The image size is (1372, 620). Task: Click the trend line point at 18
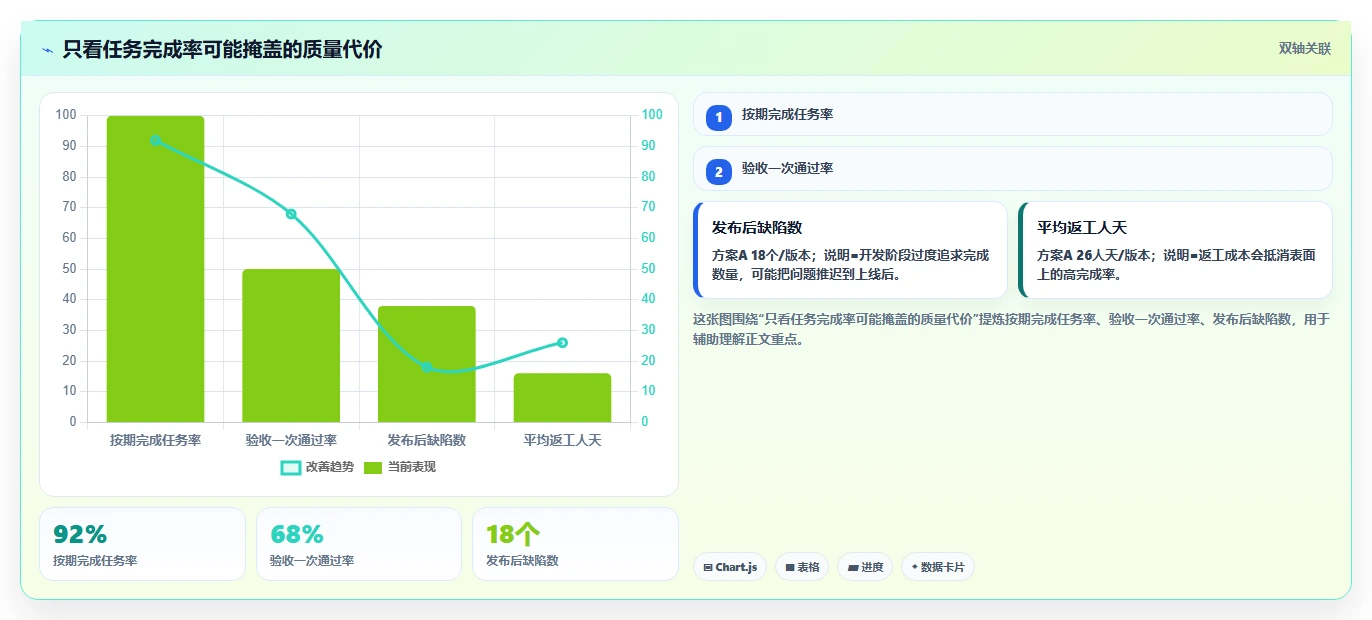pos(427,367)
